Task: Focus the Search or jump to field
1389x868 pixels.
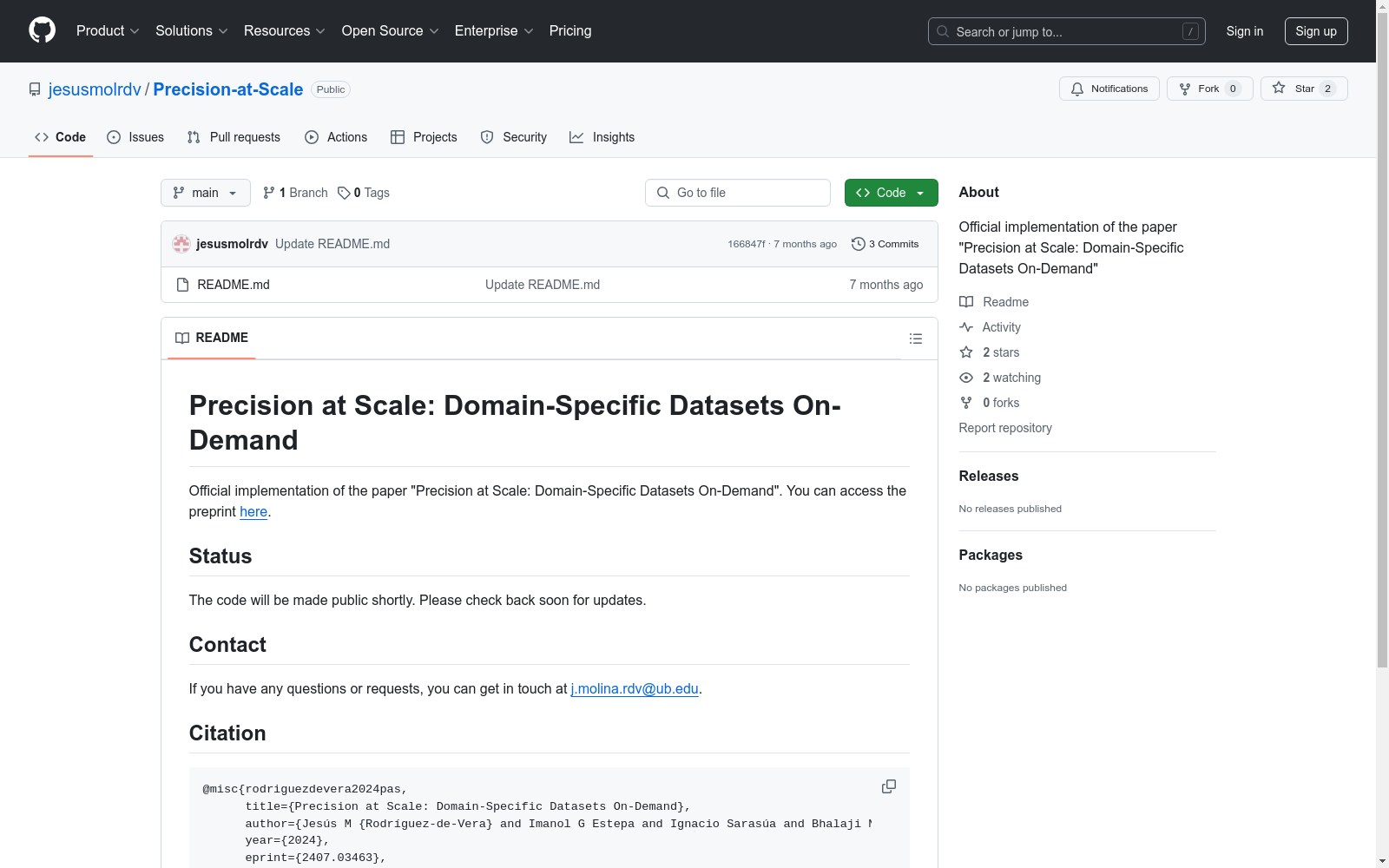Action: (1067, 31)
